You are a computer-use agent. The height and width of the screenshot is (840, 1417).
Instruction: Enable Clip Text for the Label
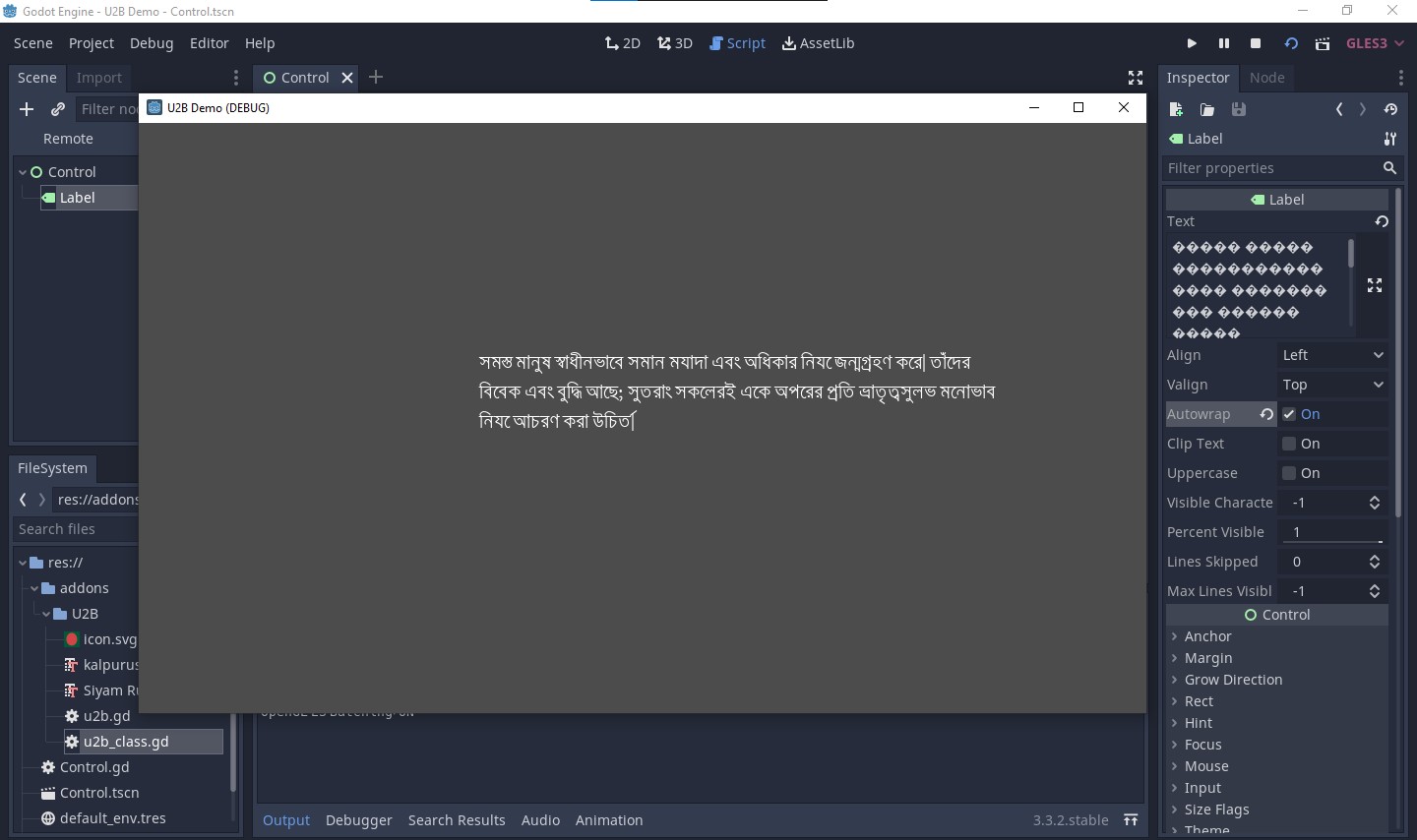click(x=1288, y=444)
